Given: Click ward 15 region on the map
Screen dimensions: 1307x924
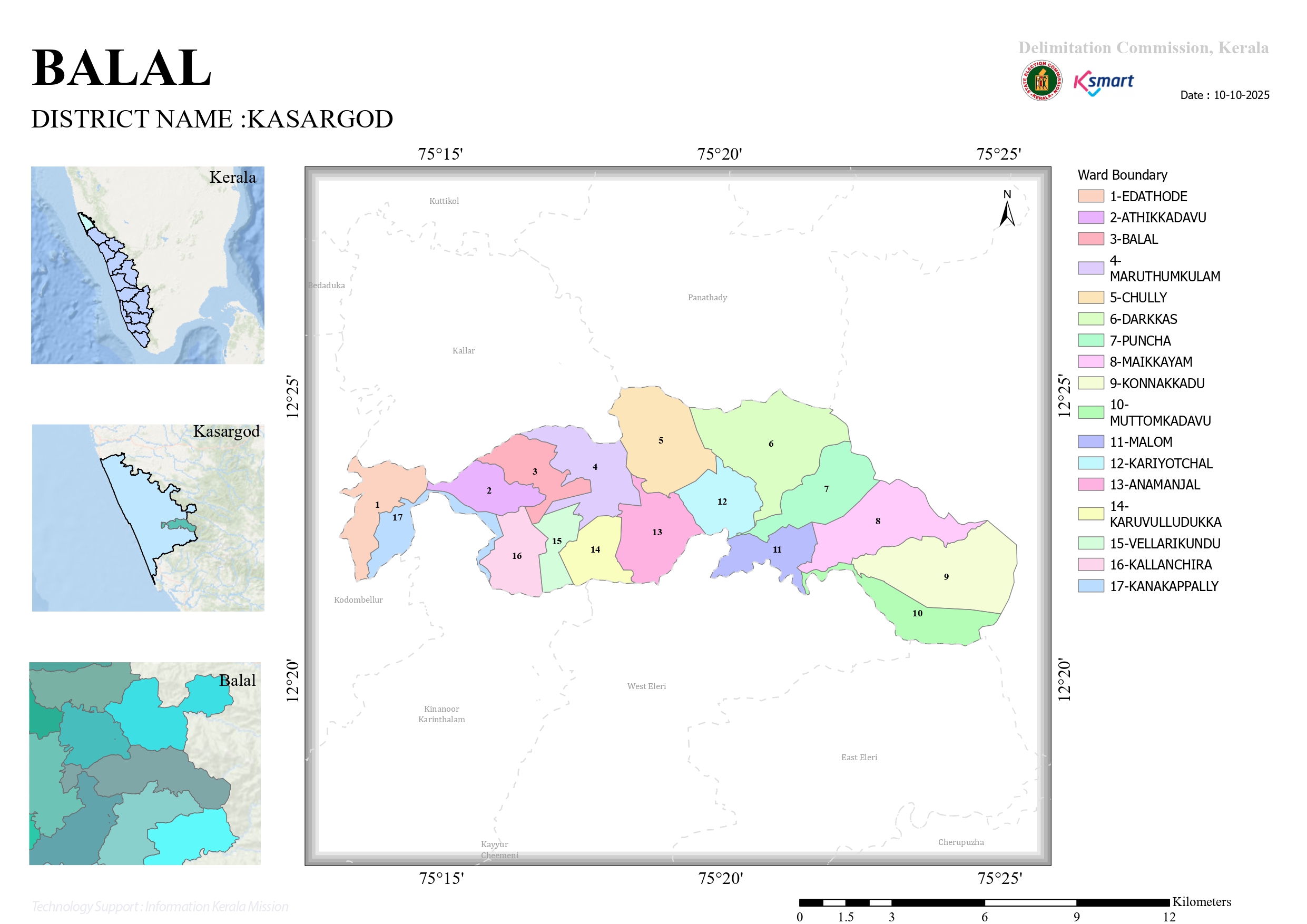Looking at the screenshot, I should pos(557,541).
